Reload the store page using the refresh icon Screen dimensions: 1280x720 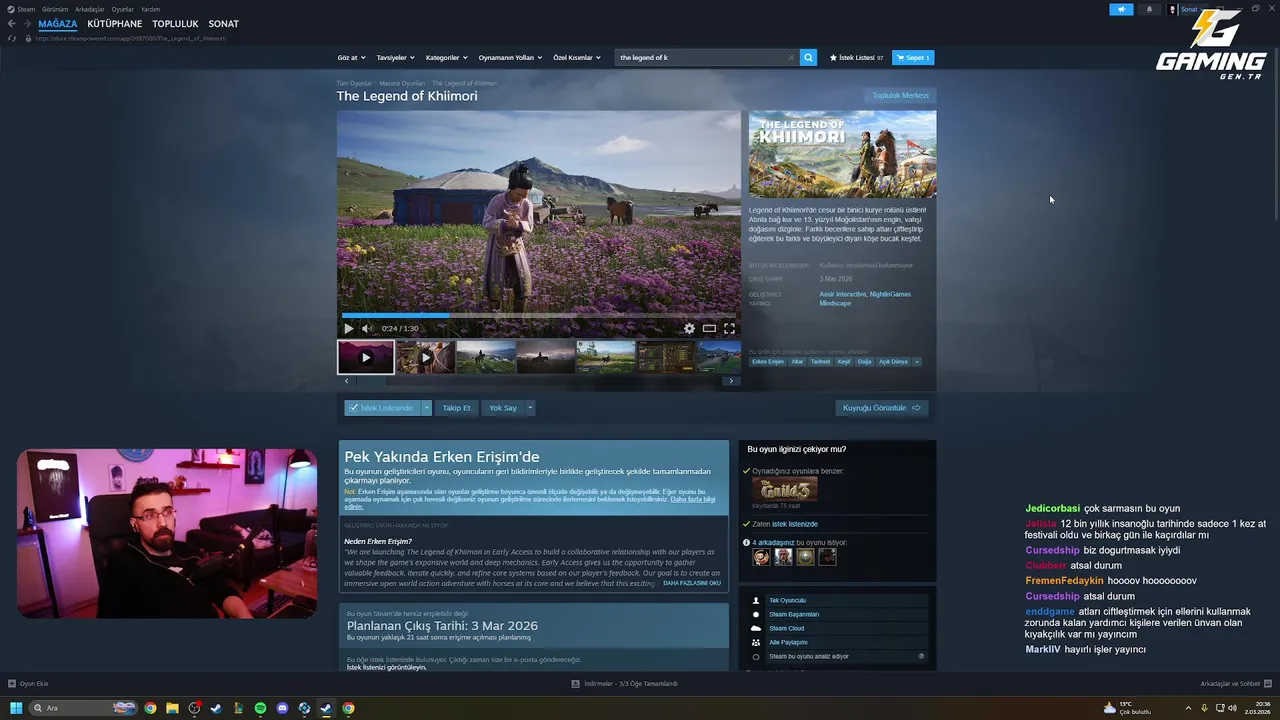coord(12,38)
